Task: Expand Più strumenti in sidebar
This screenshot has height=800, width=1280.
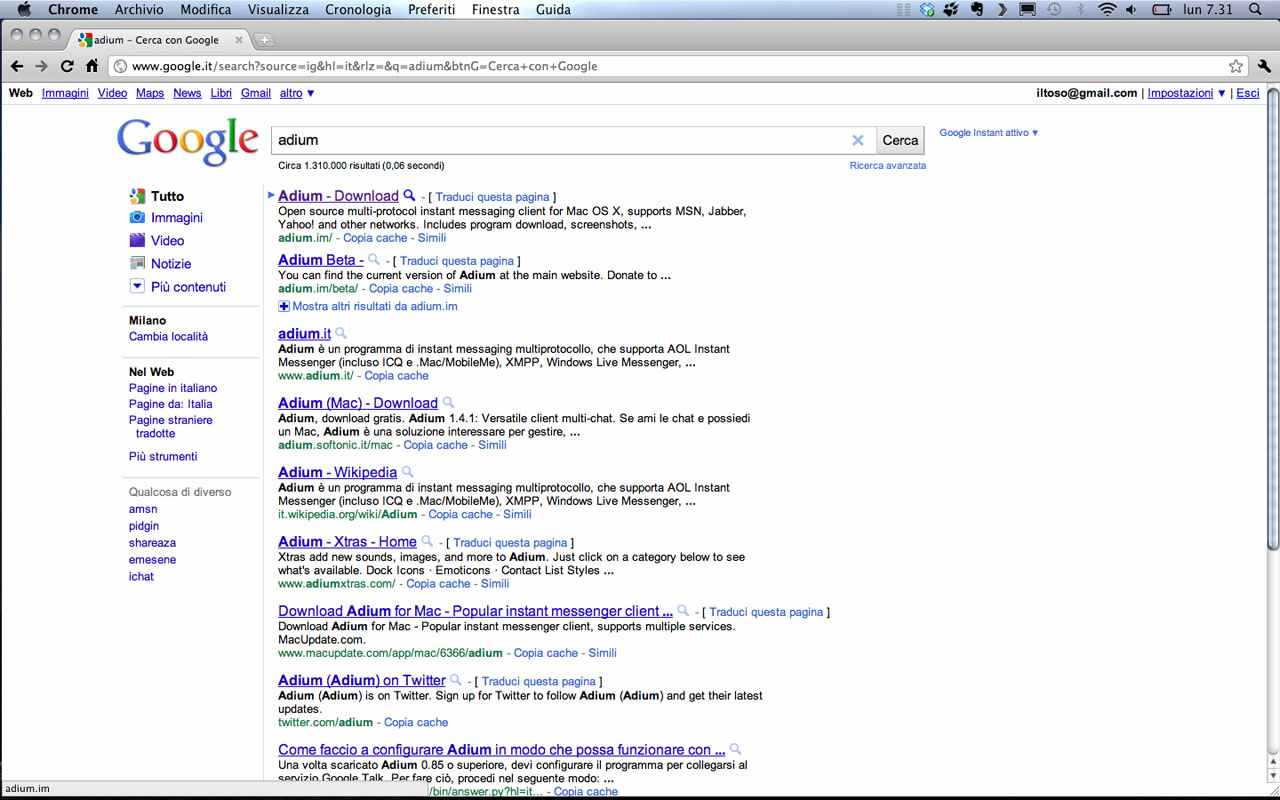Action: point(163,456)
